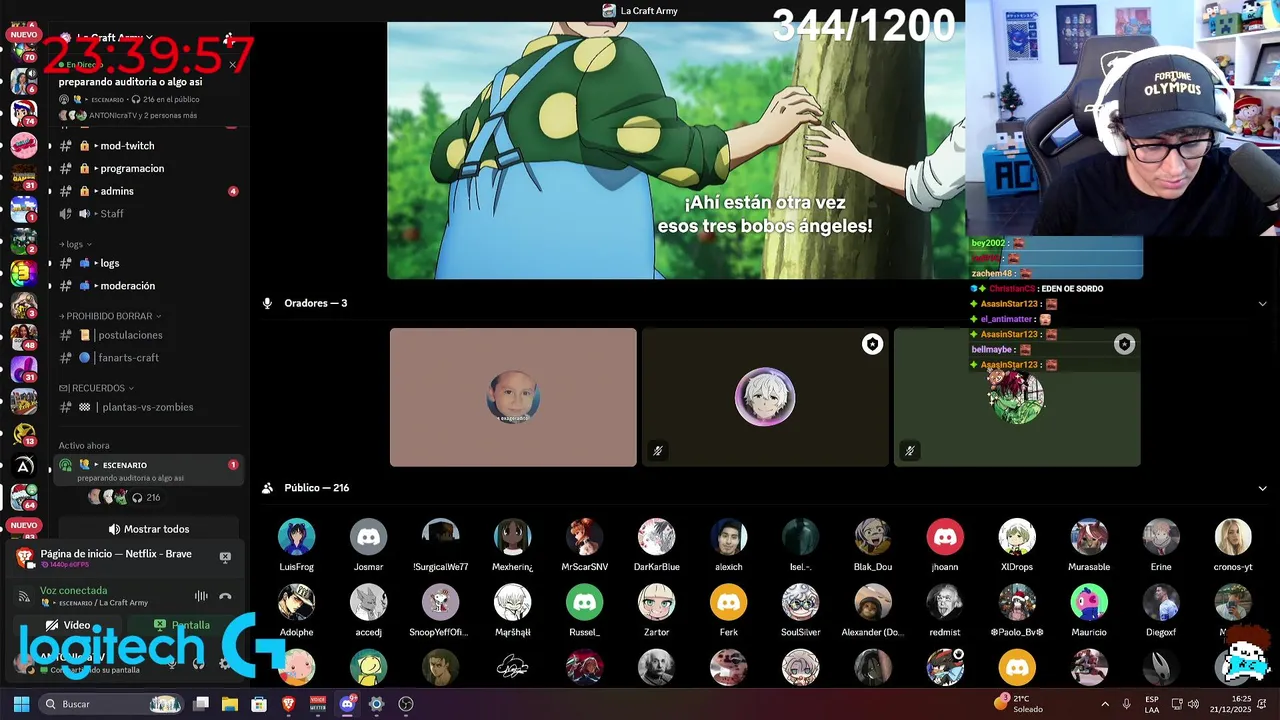Click muted mic icon on right speaker tile

click(x=909, y=451)
